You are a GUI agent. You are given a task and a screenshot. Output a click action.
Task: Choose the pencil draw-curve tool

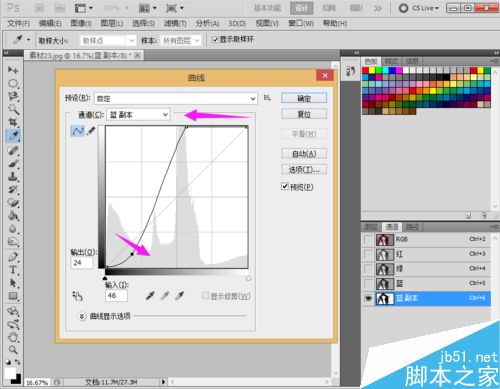(91, 131)
